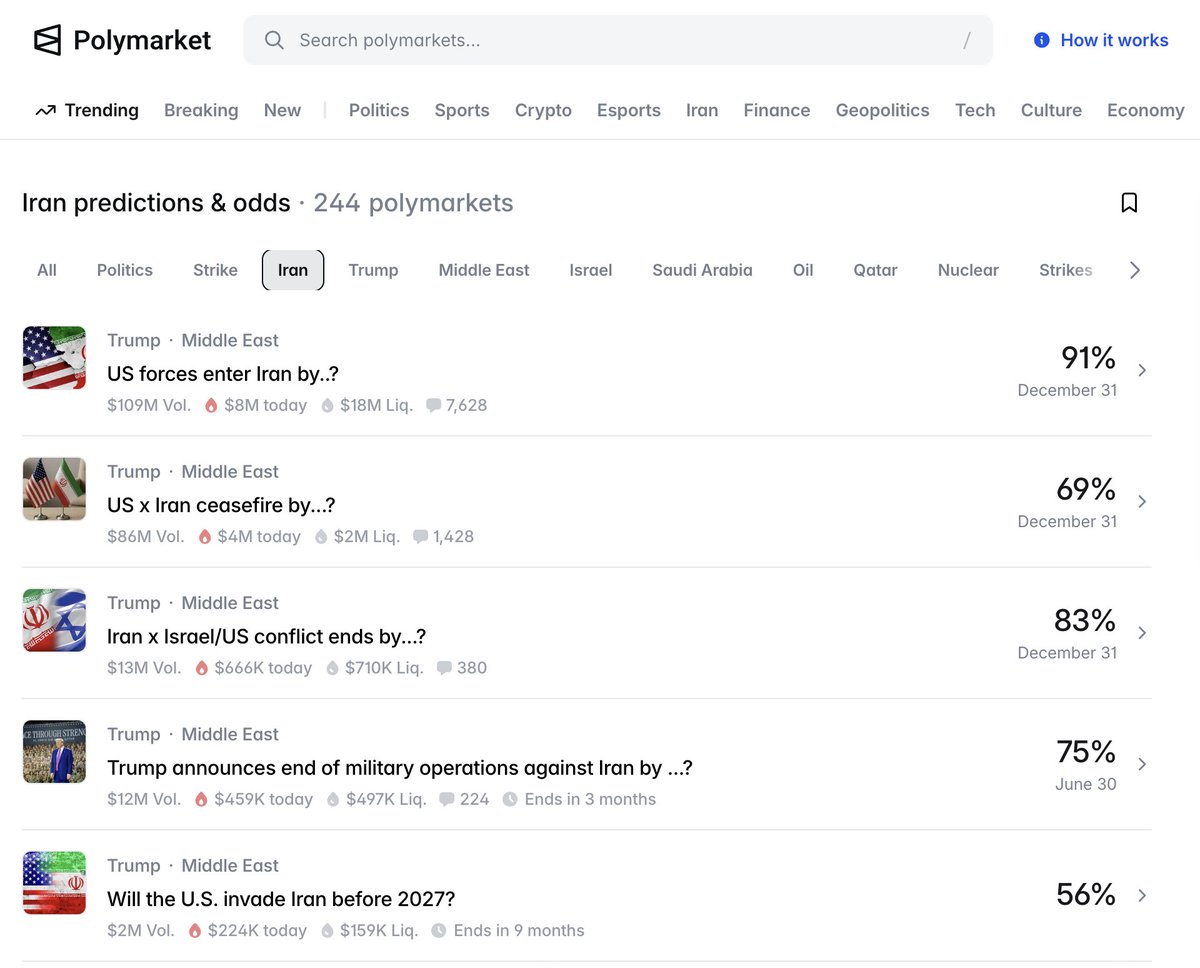Open the Iran category in top nav
Screen dimensions: 1200x968
point(702,110)
